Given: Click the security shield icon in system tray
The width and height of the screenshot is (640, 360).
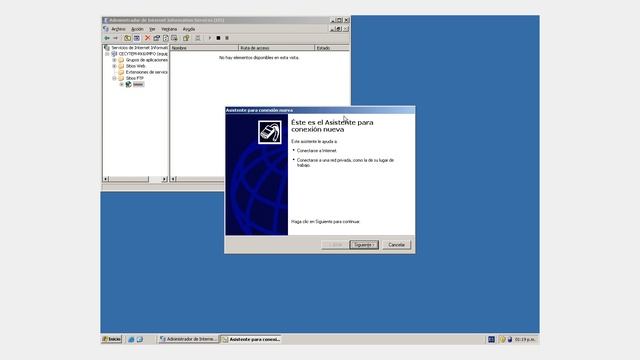Looking at the screenshot, I should tap(502, 339).
